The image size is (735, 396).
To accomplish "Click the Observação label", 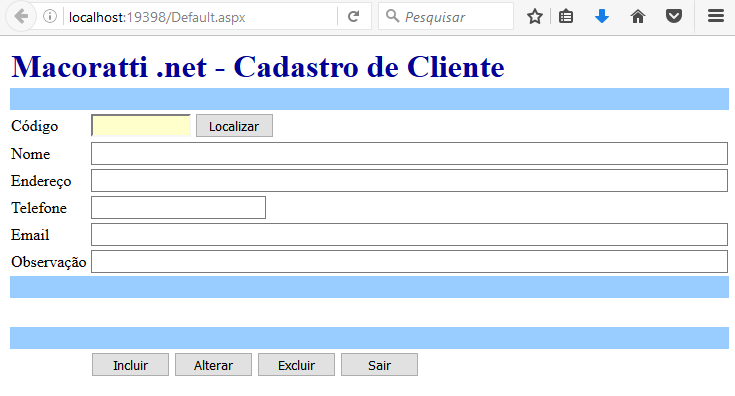I will [49, 262].
